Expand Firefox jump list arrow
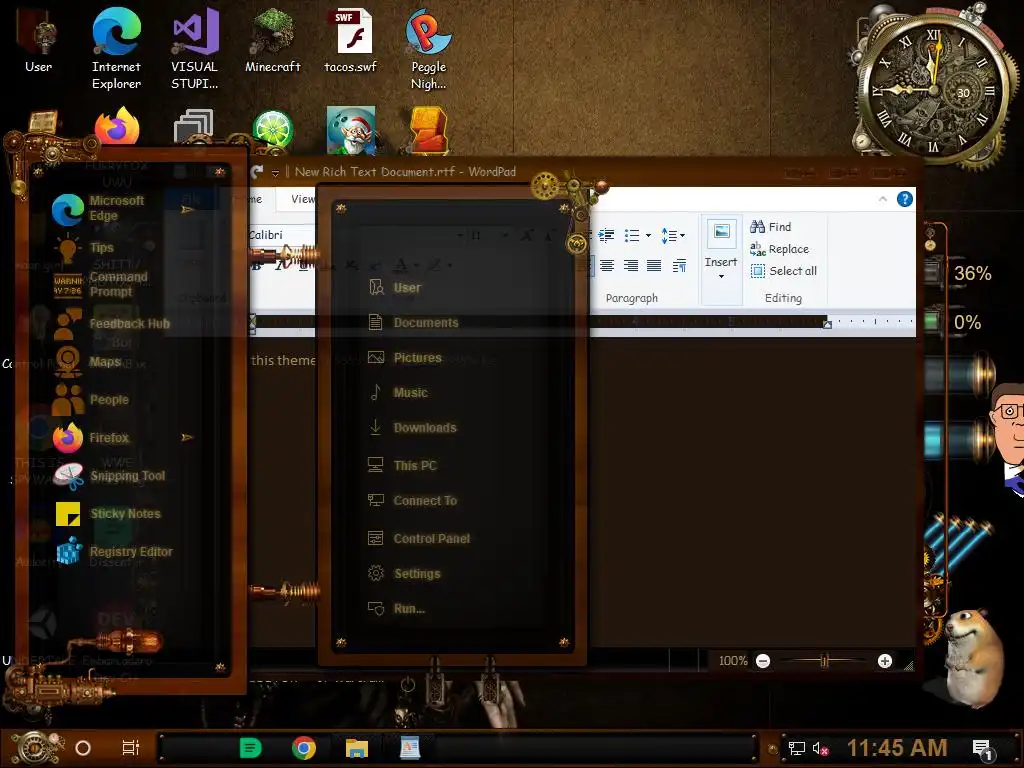Image resolution: width=1024 pixels, height=768 pixels. click(187, 437)
